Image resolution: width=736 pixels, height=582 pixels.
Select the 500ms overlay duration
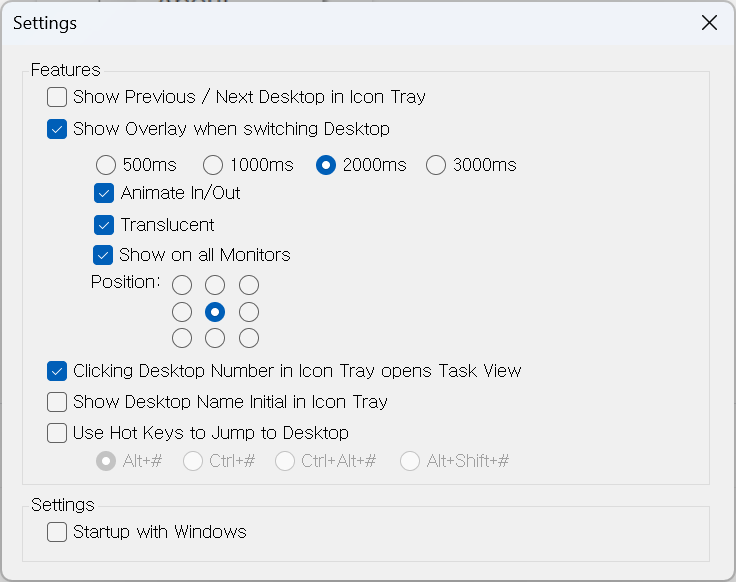click(106, 165)
